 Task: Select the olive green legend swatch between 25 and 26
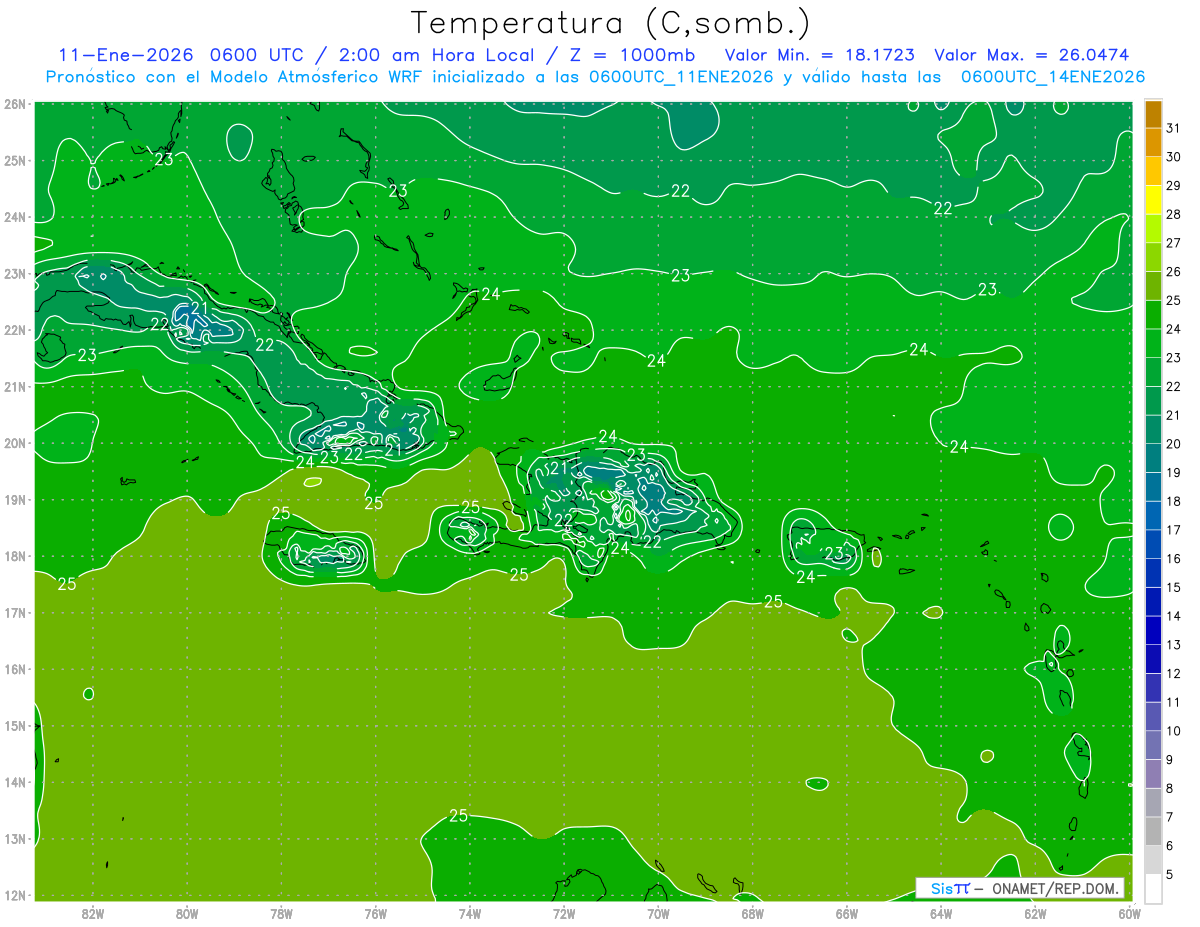[x=1153, y=286]
